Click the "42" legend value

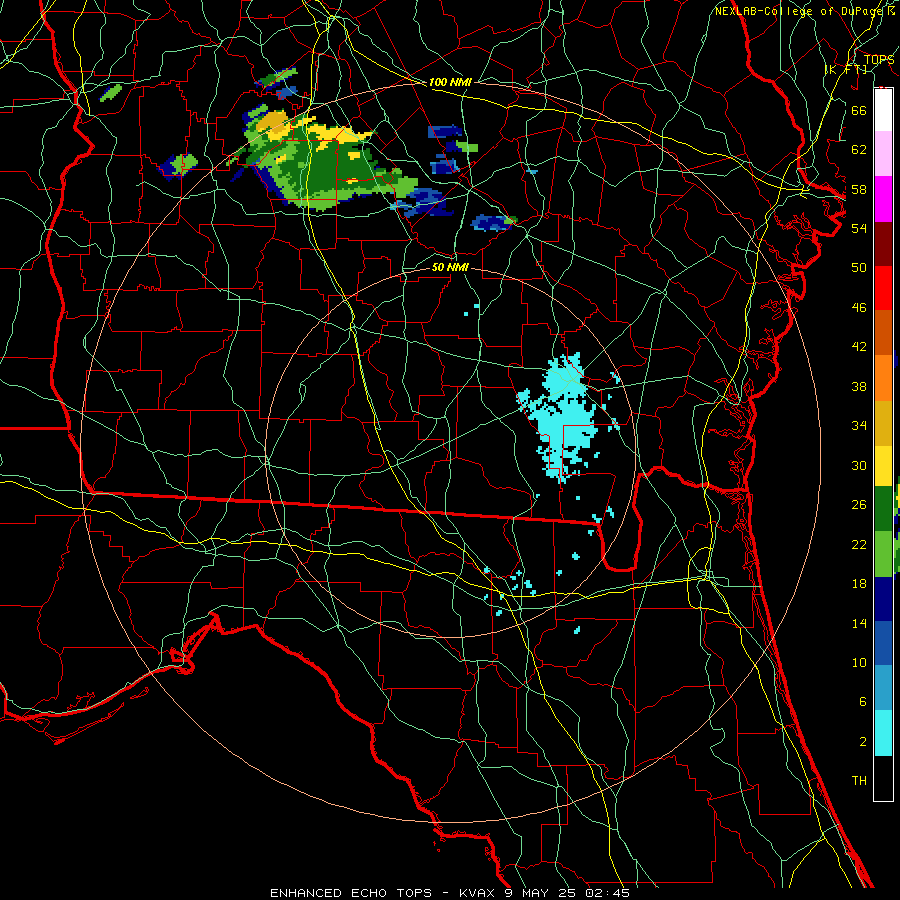coord(859,347)
